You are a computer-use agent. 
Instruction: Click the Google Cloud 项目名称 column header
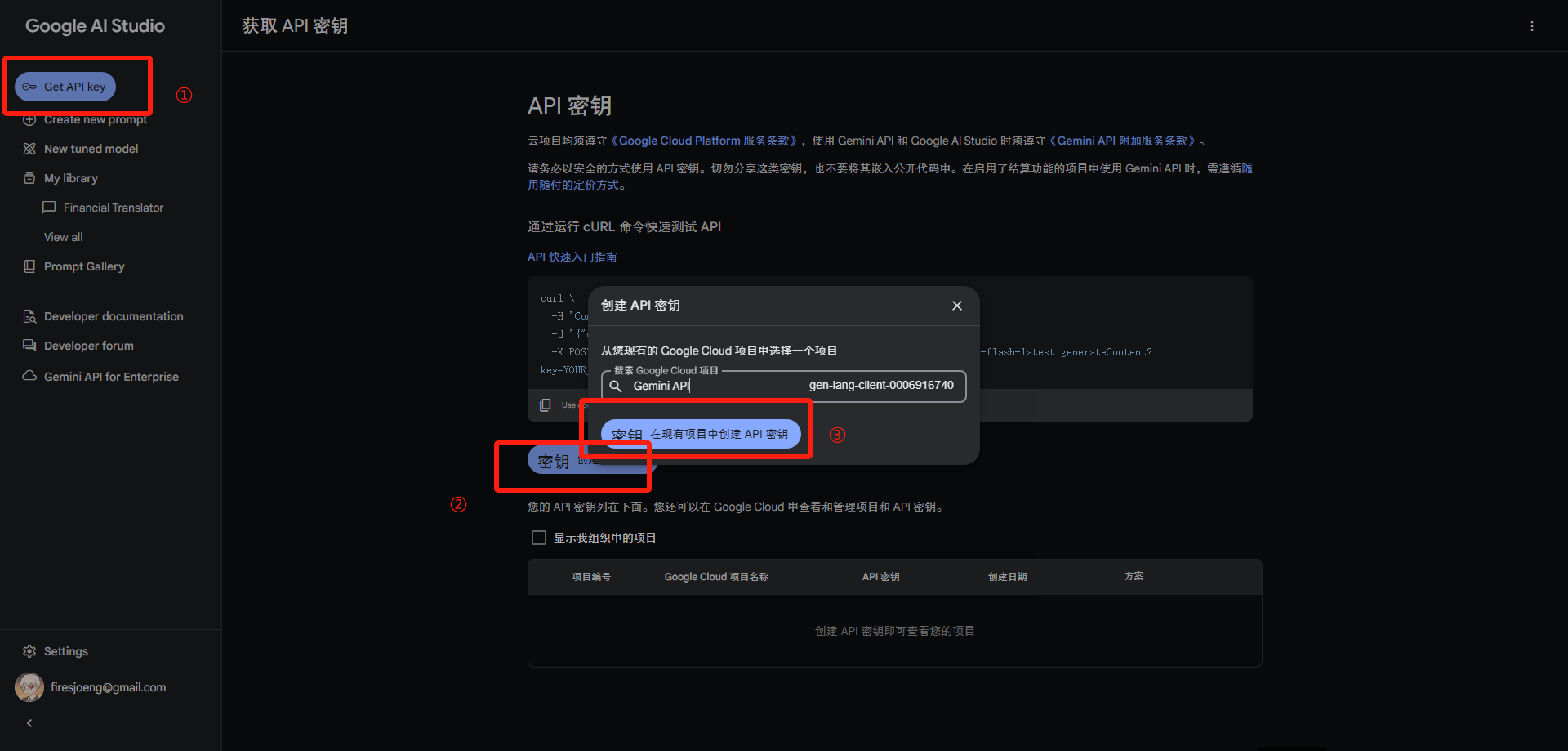[x=716, y=577]
